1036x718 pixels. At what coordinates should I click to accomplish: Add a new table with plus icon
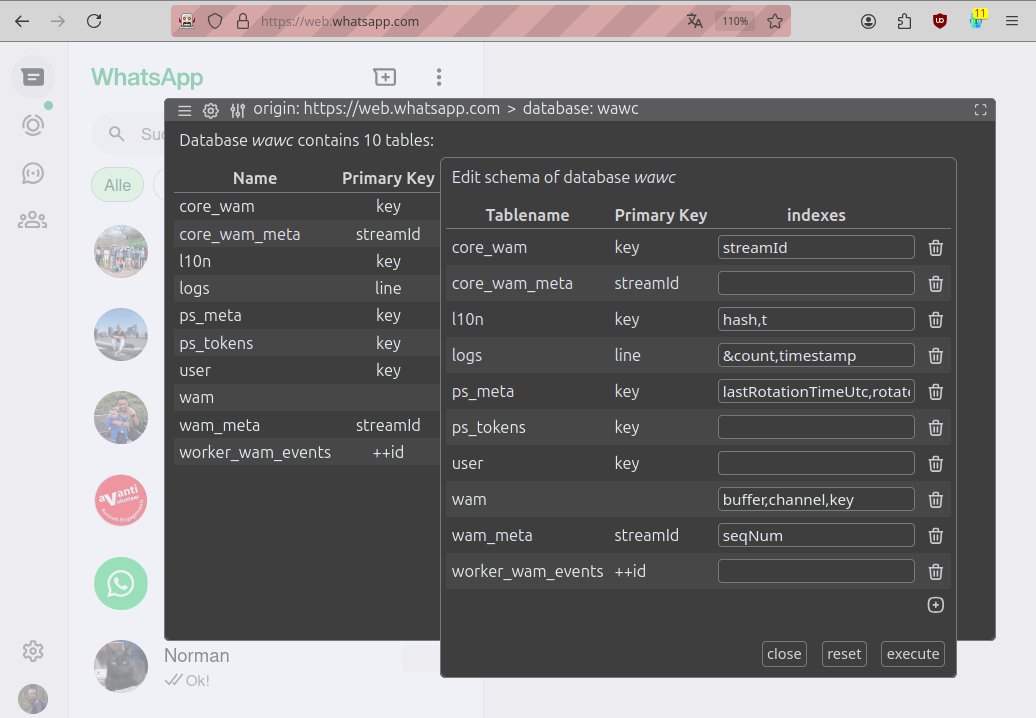click(936, 605)
